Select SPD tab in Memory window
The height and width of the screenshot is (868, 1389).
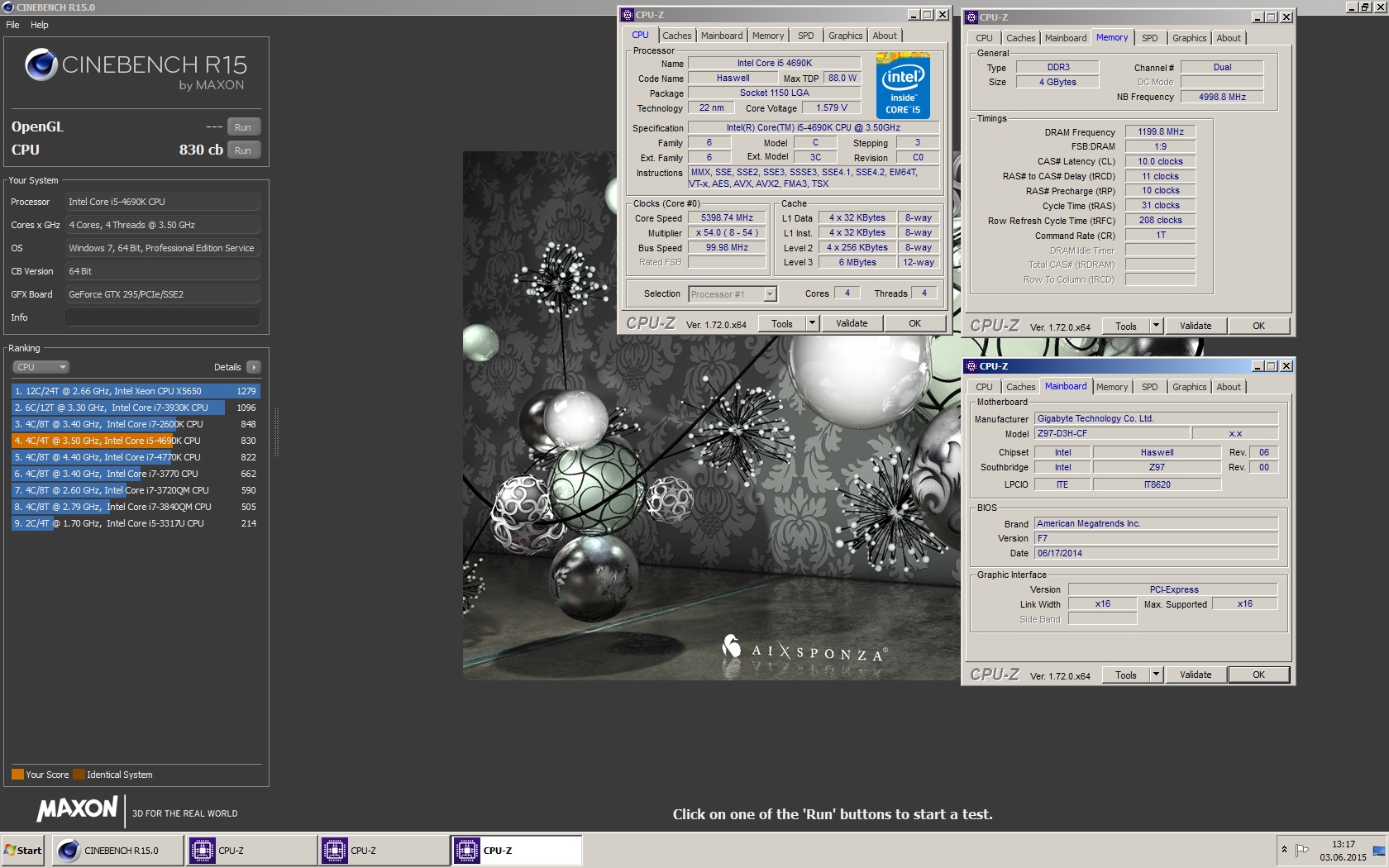pyautogui.click(x=1149, y=38)
